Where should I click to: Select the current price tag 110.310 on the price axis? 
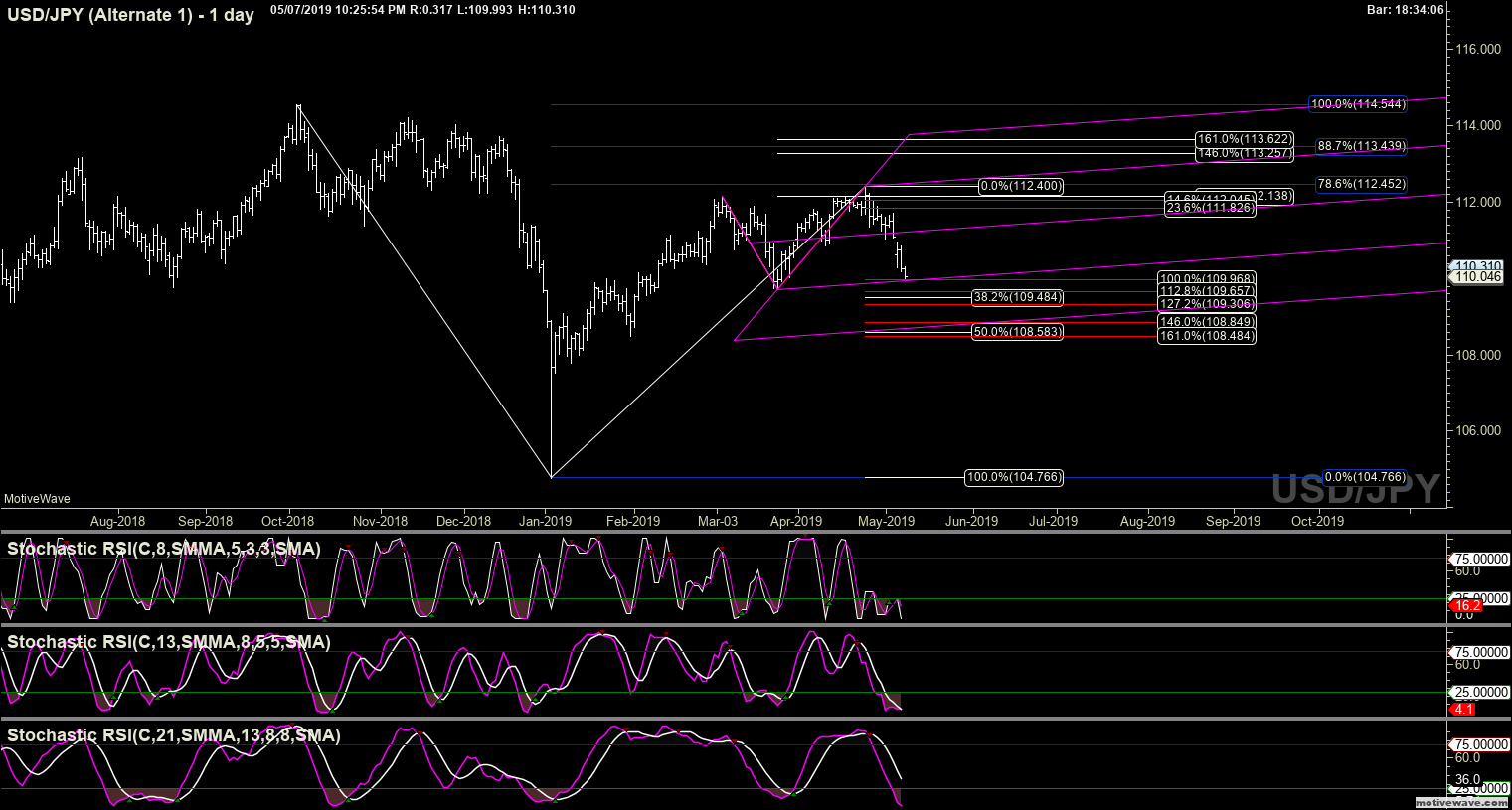tap(1477, 266)
